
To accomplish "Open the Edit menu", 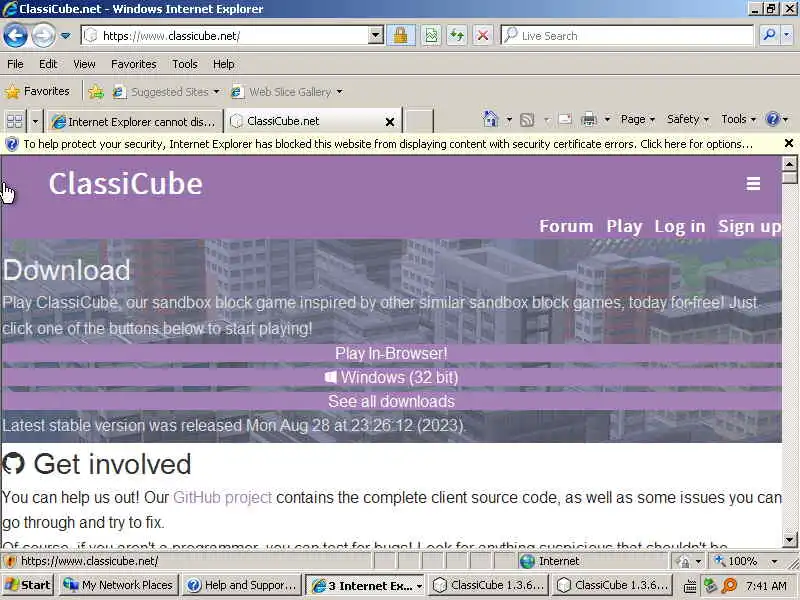I will (48, 64).
